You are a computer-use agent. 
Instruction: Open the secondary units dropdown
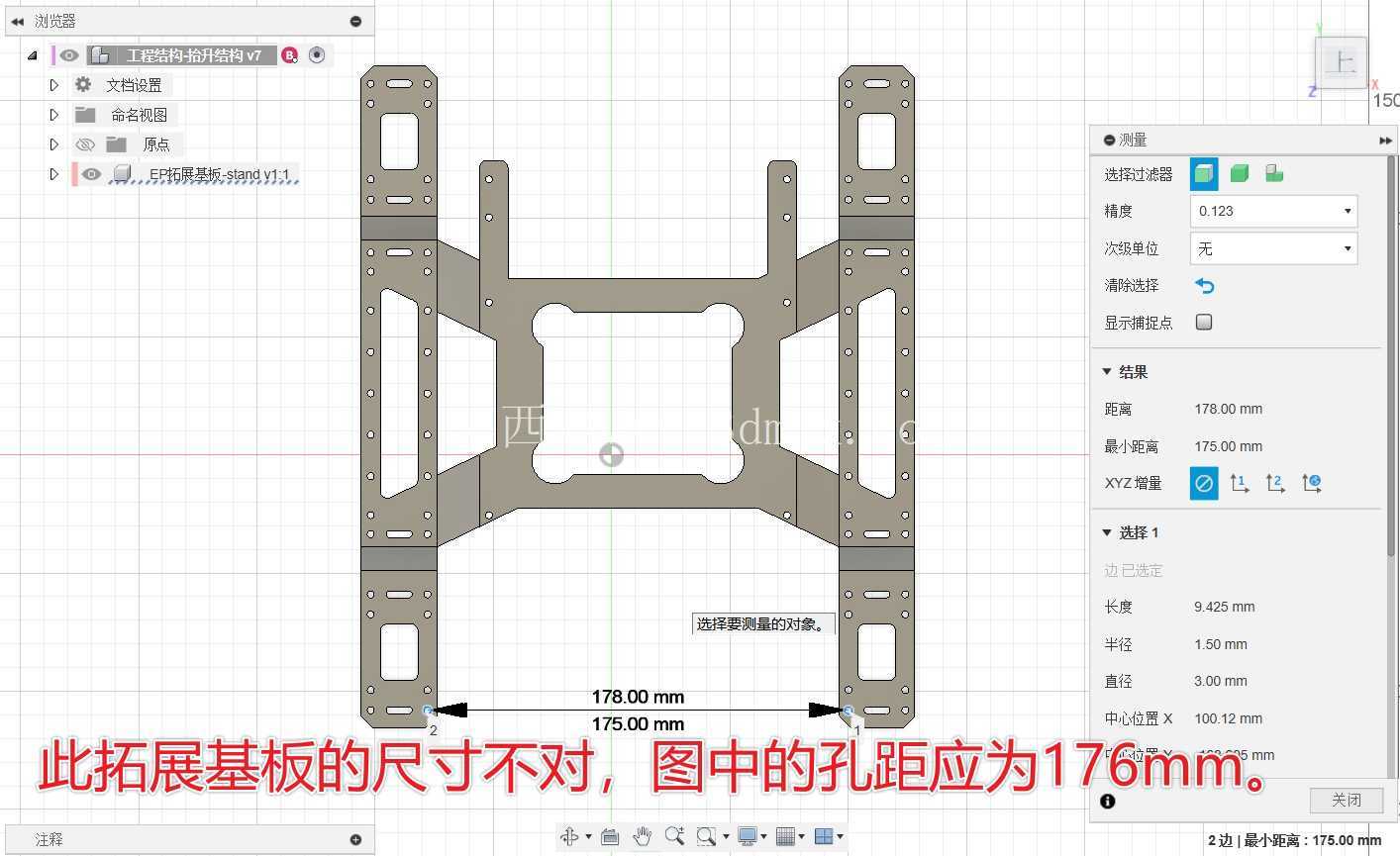(x=1273, y=248)
